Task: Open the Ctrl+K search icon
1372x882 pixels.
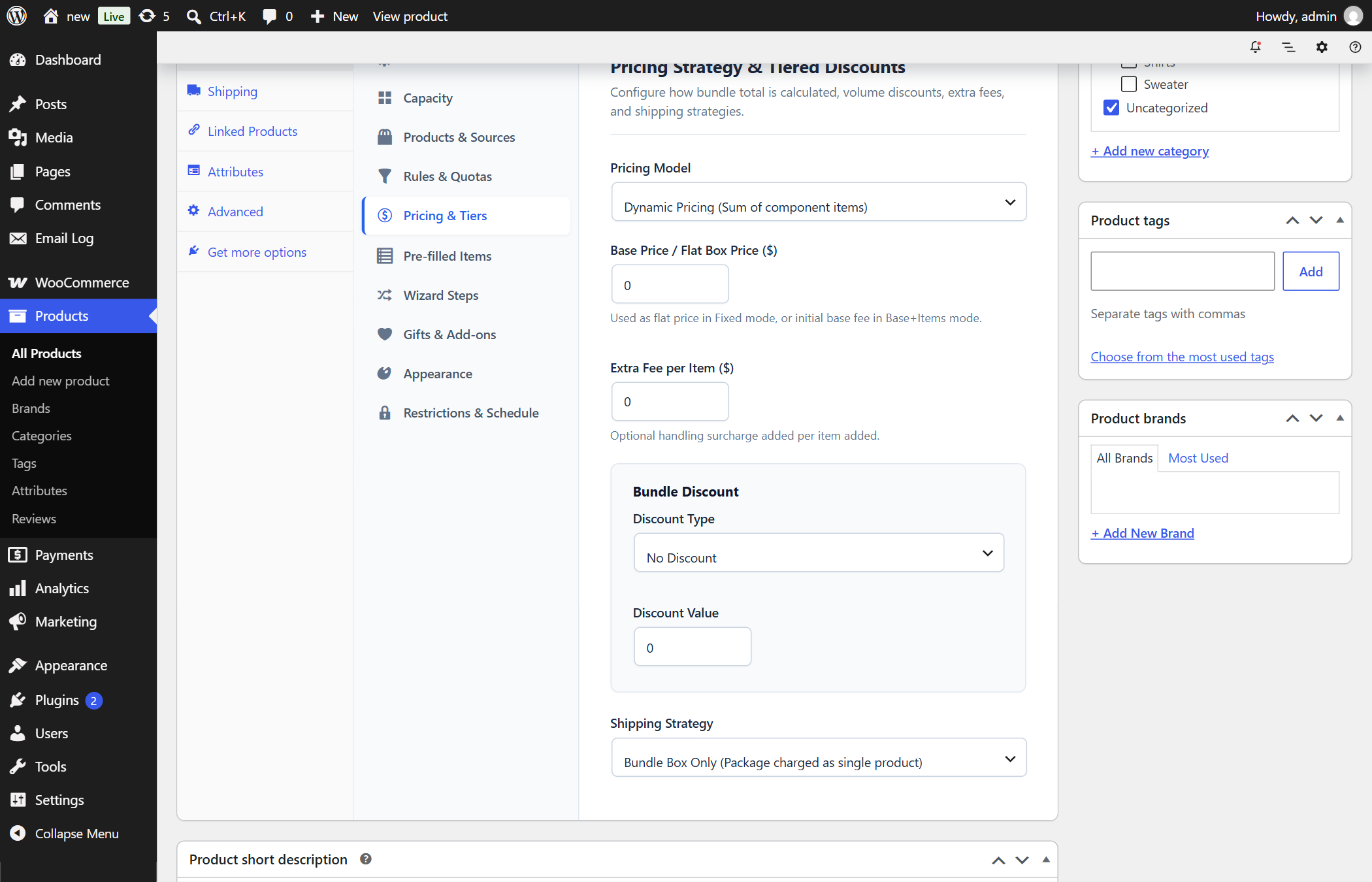Action: point(193,16)
